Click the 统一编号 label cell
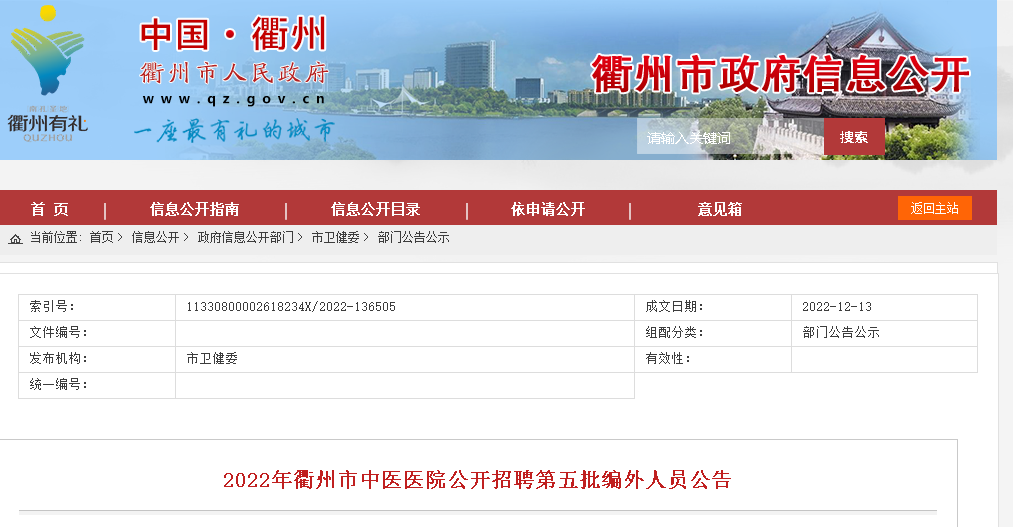Image resolution: width=1013 pixels, height=527 pixels. (97, 385)
